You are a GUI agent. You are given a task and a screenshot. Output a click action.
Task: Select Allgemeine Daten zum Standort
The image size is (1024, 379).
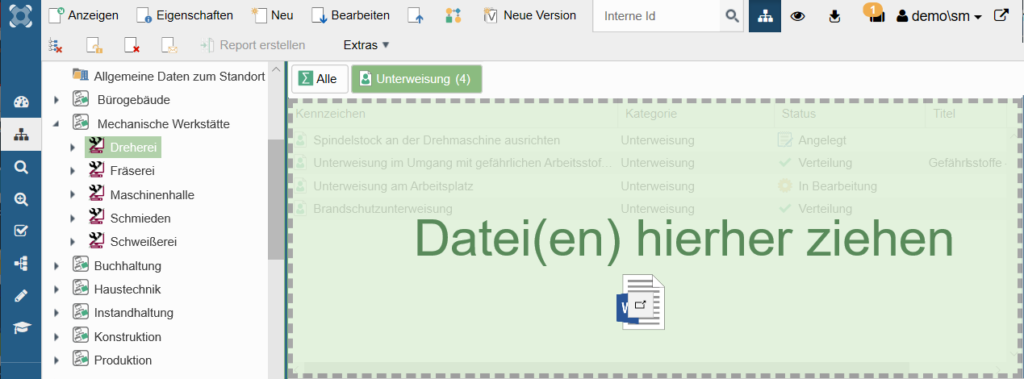tap(179, 76)
